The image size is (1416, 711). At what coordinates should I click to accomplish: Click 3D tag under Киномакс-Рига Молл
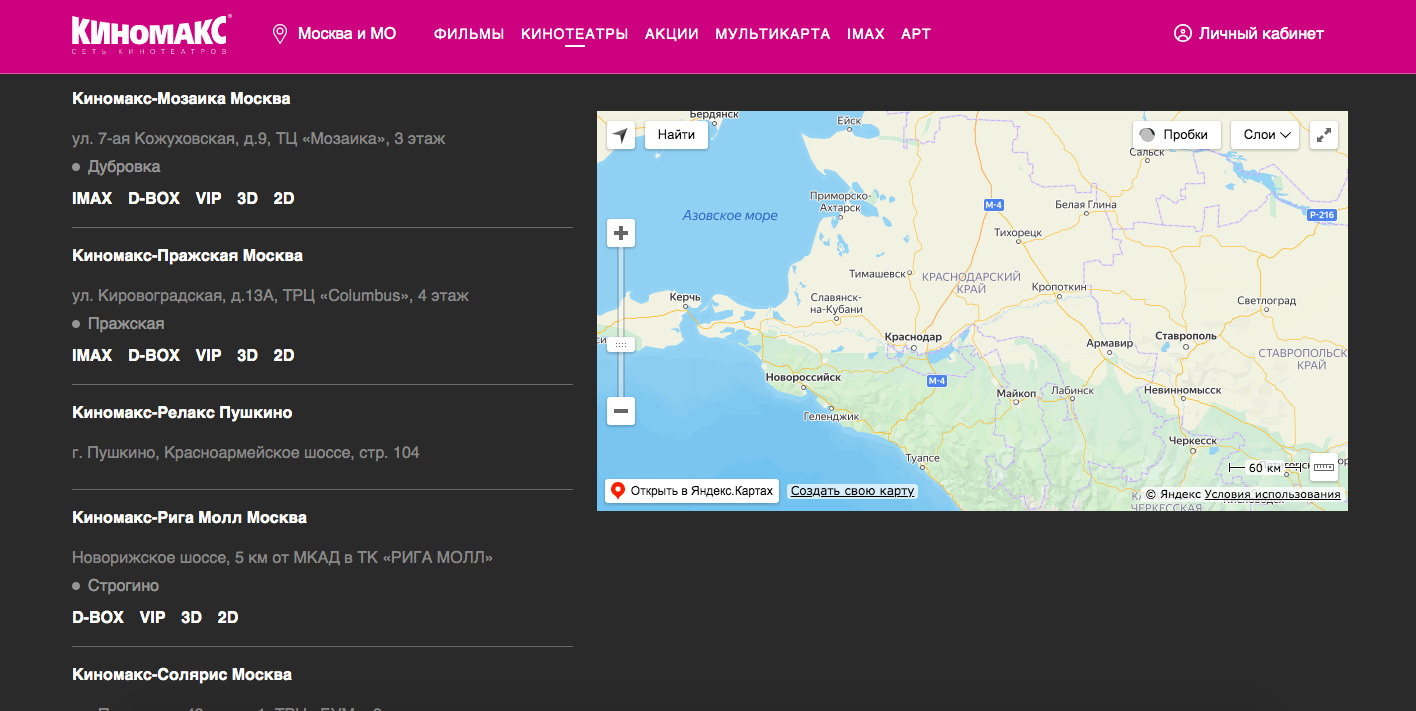tap(191, 618)
